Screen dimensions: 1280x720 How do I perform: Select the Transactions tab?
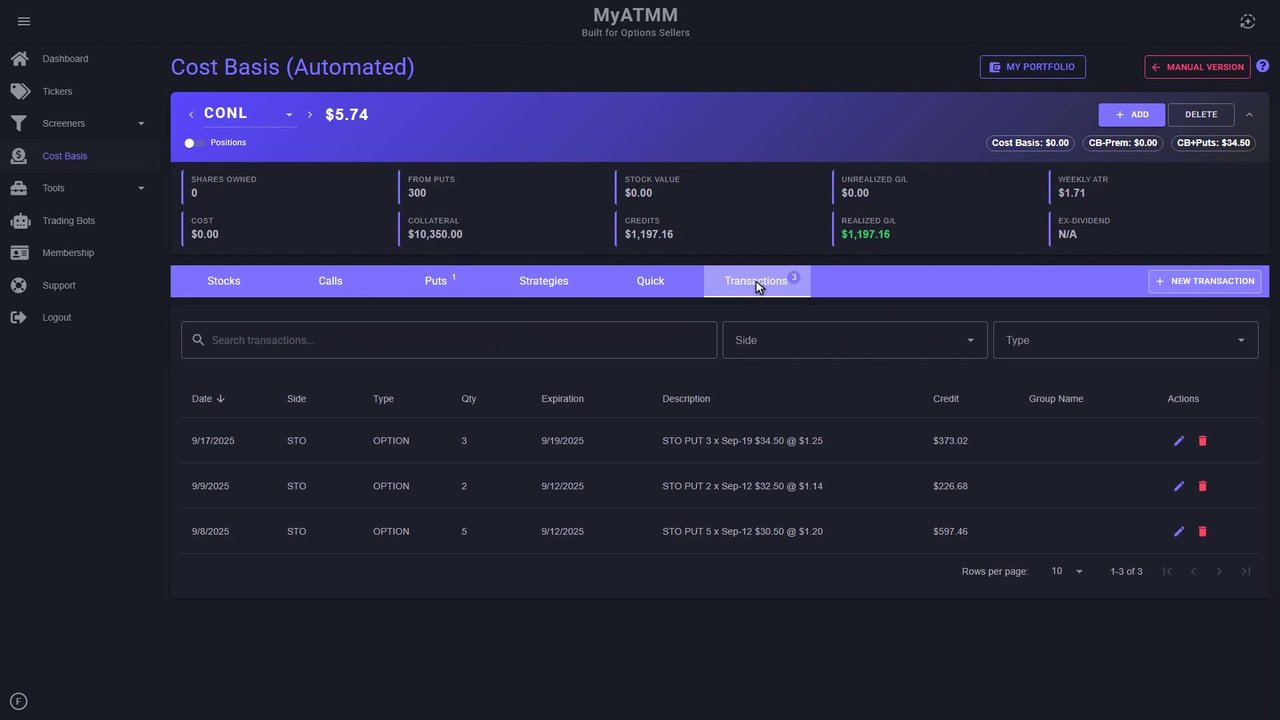757,281
